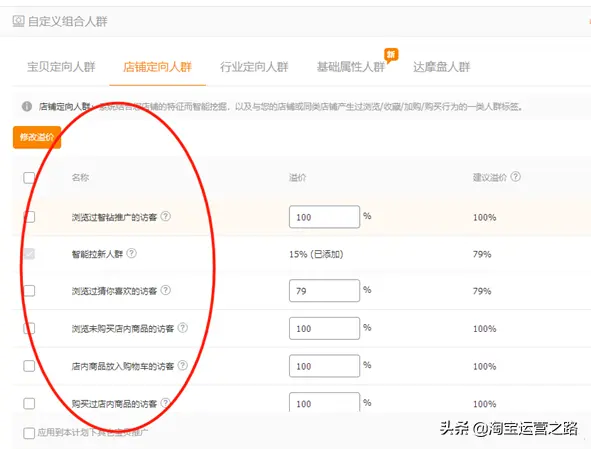Click premium input for 浏览未购买店内商品的访客
Image resolution: width=591 pixels, height=449 pixels.
pos(325,328)
